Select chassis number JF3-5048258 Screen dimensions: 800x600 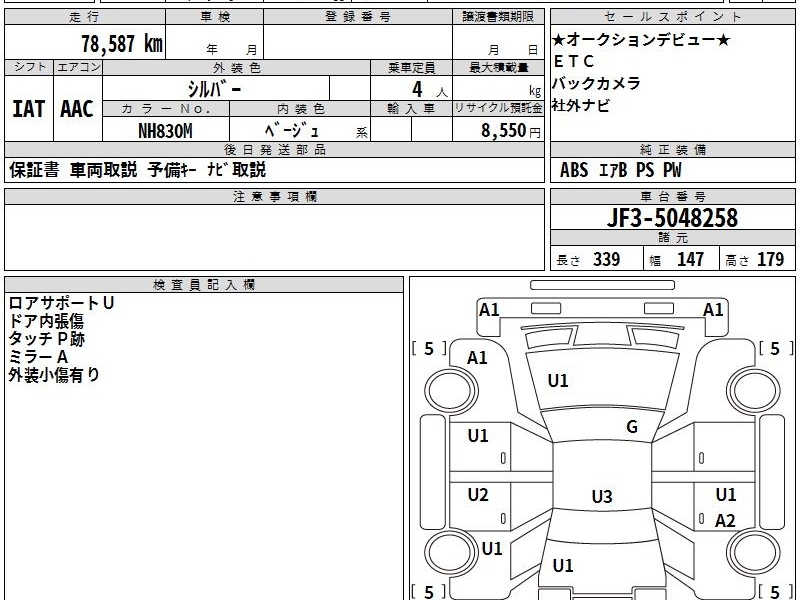pos(672,218)
